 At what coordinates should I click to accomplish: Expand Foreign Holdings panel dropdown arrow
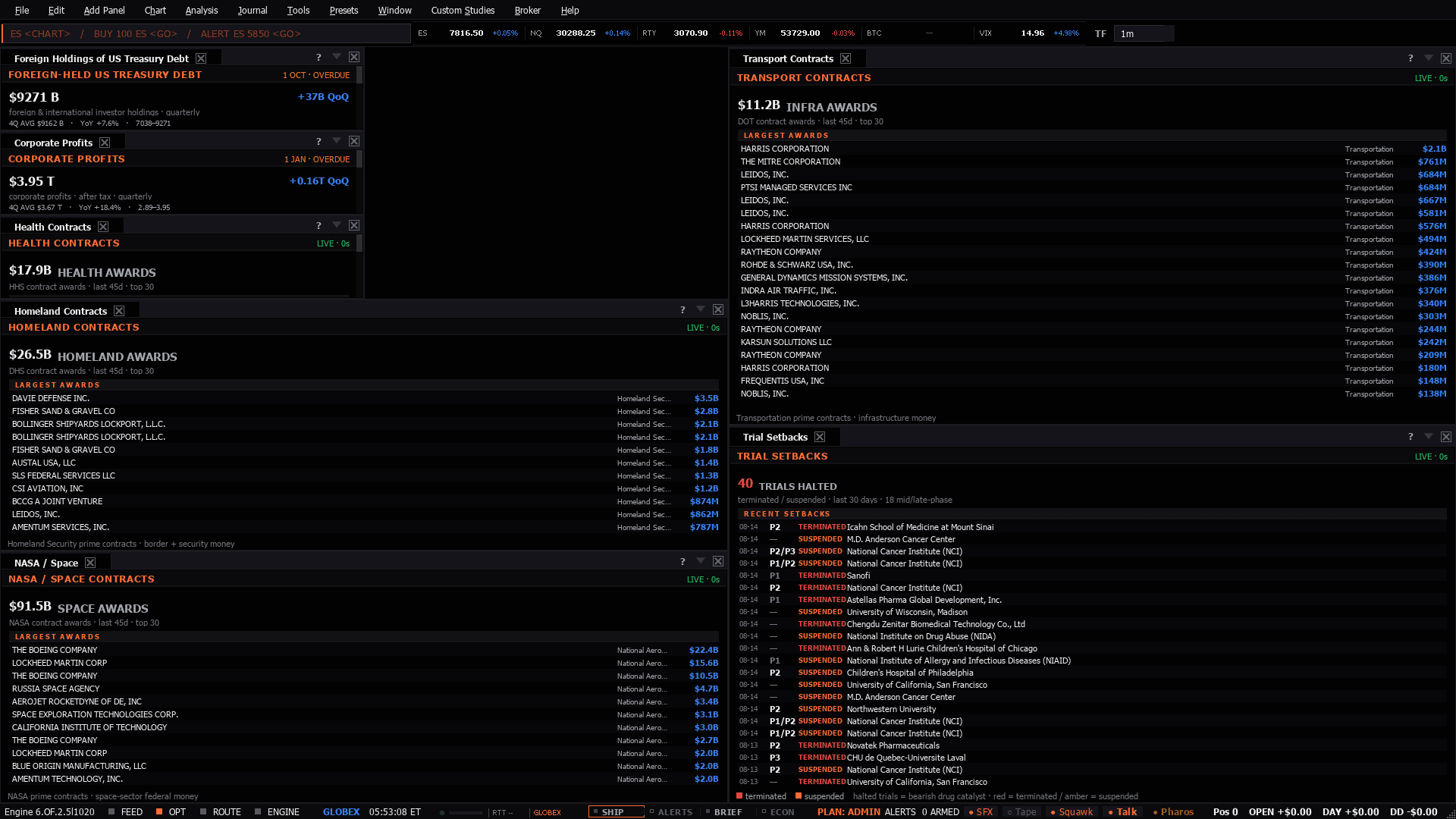(x=337, y=57)
